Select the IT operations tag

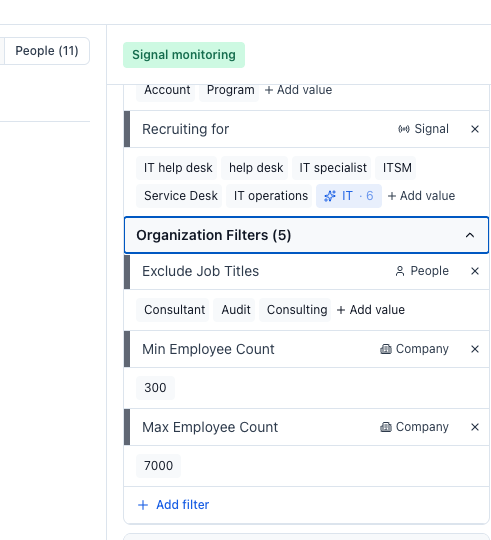pos(269,196)
